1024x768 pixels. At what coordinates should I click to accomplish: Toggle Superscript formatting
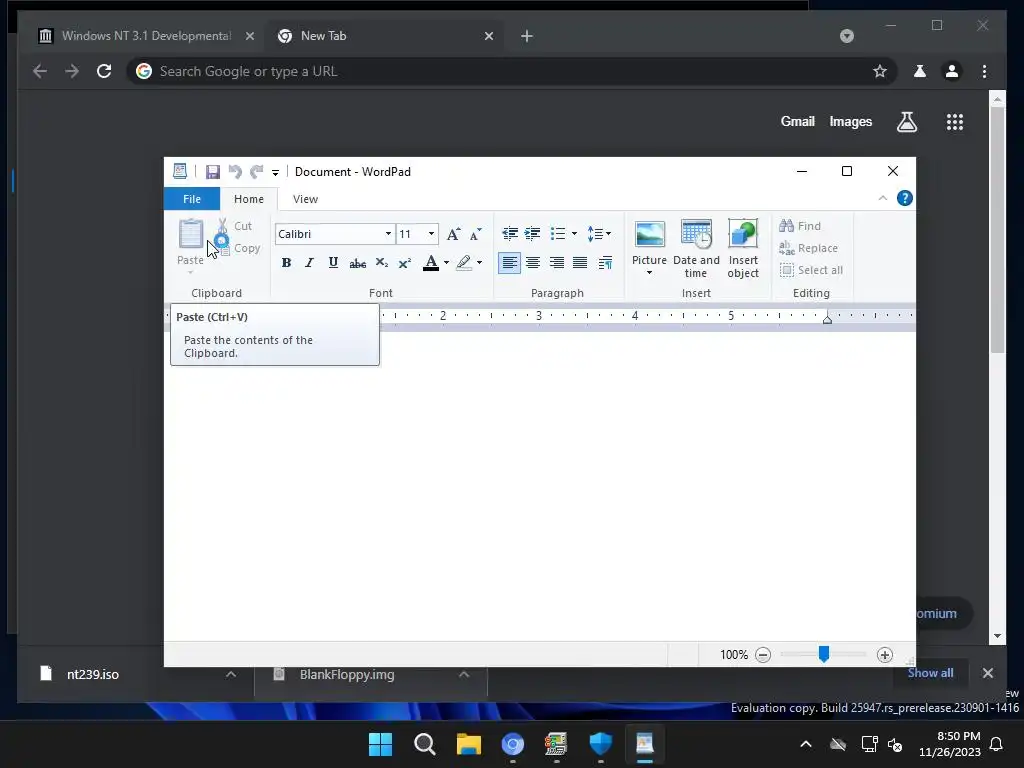click(405, 263)
